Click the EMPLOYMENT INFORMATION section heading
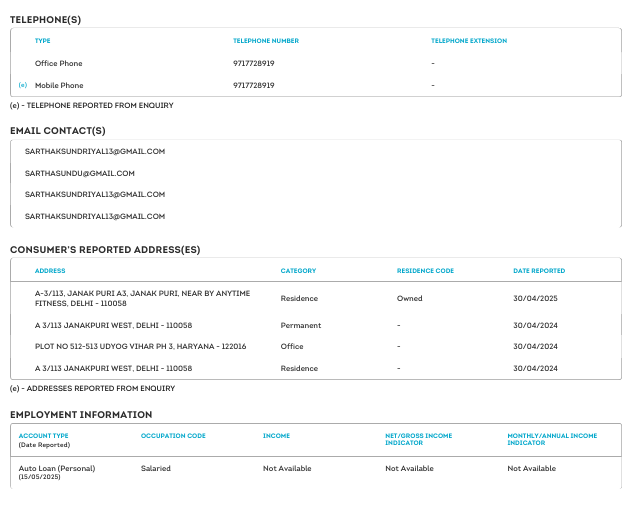 click(81, 415)
